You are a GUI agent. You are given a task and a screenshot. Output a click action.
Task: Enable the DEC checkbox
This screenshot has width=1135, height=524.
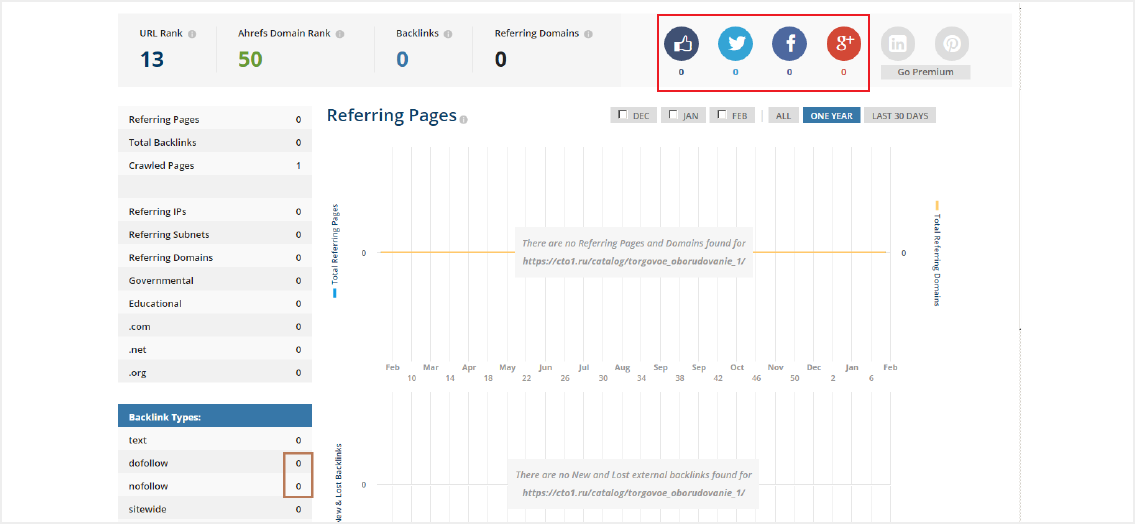click(623, 115)
